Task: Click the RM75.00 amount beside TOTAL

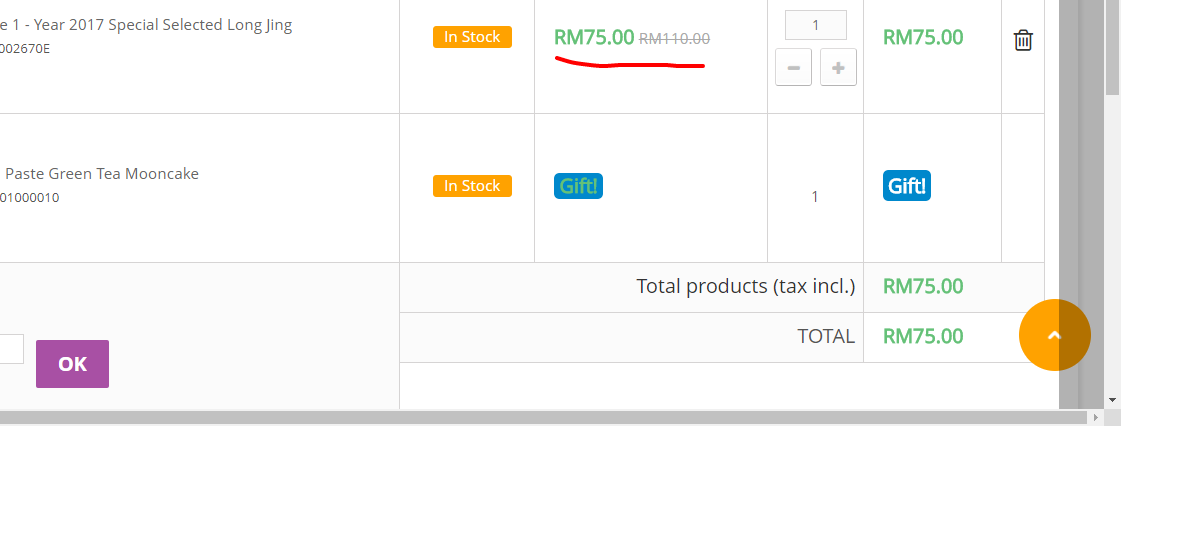Action: pos(923,336)
